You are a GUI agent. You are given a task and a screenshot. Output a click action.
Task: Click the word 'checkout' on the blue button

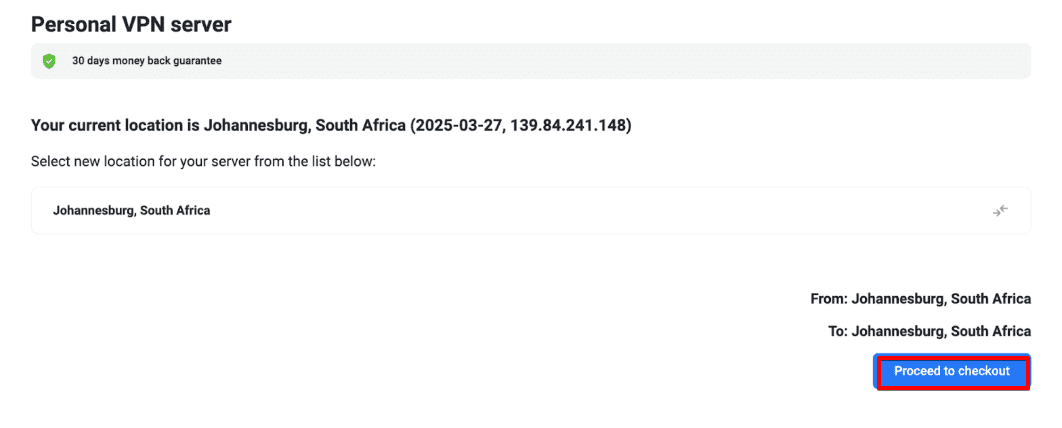point(984,372)
